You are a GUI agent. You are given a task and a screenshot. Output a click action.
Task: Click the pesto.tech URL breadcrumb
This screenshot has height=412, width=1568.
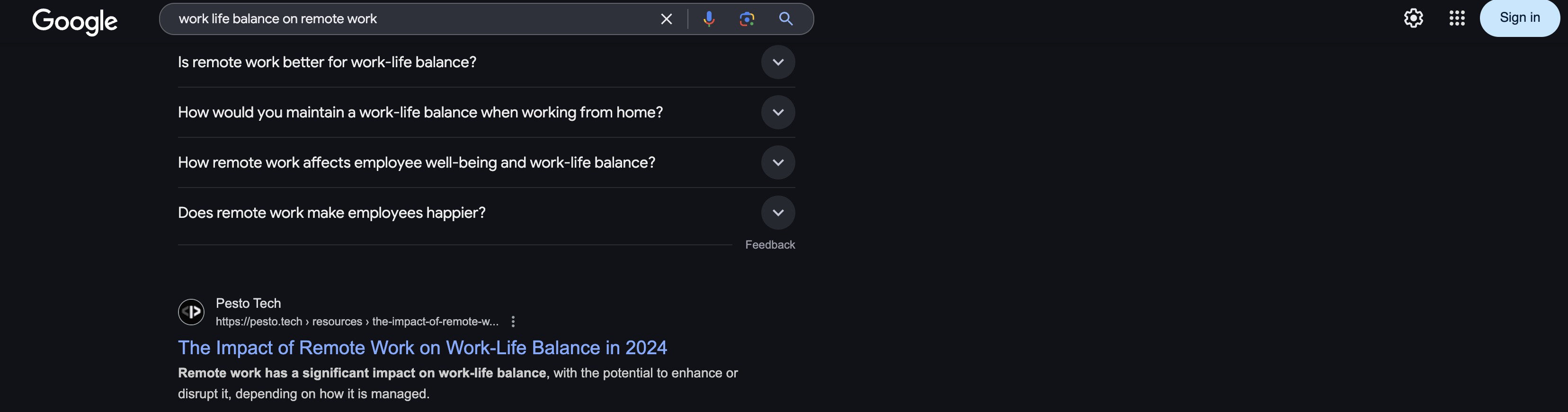pos(356,322)
